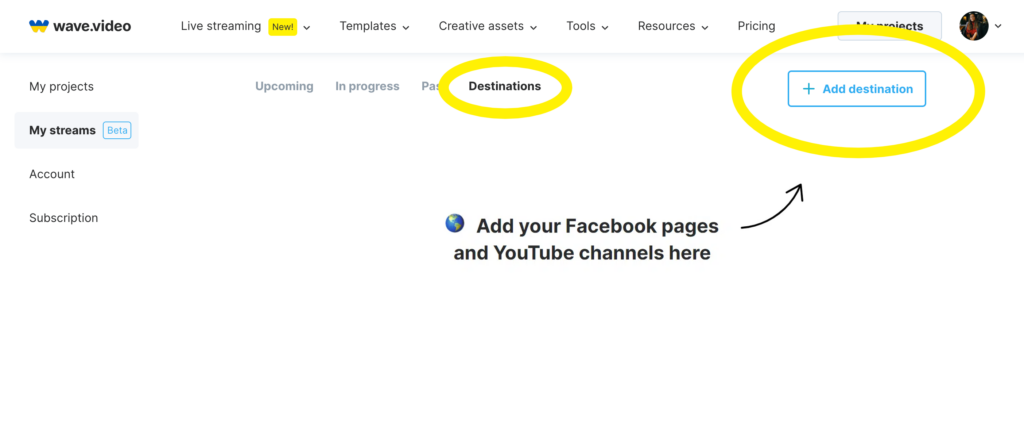Click the My projects button in header
This screenshot has height=426, width=1024.
889,26
